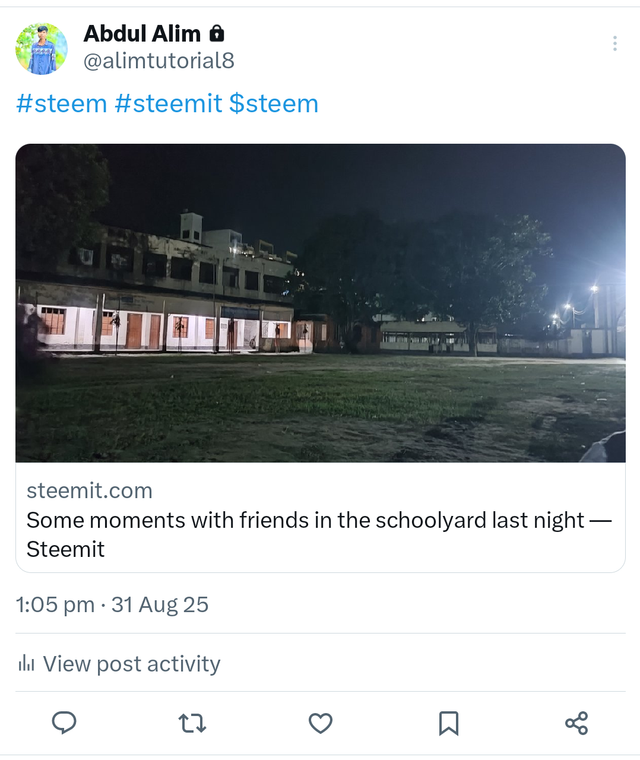Click Abdul Alim's profile avatar
Screen dimensions: 640x760
click(x=41, y=49)
